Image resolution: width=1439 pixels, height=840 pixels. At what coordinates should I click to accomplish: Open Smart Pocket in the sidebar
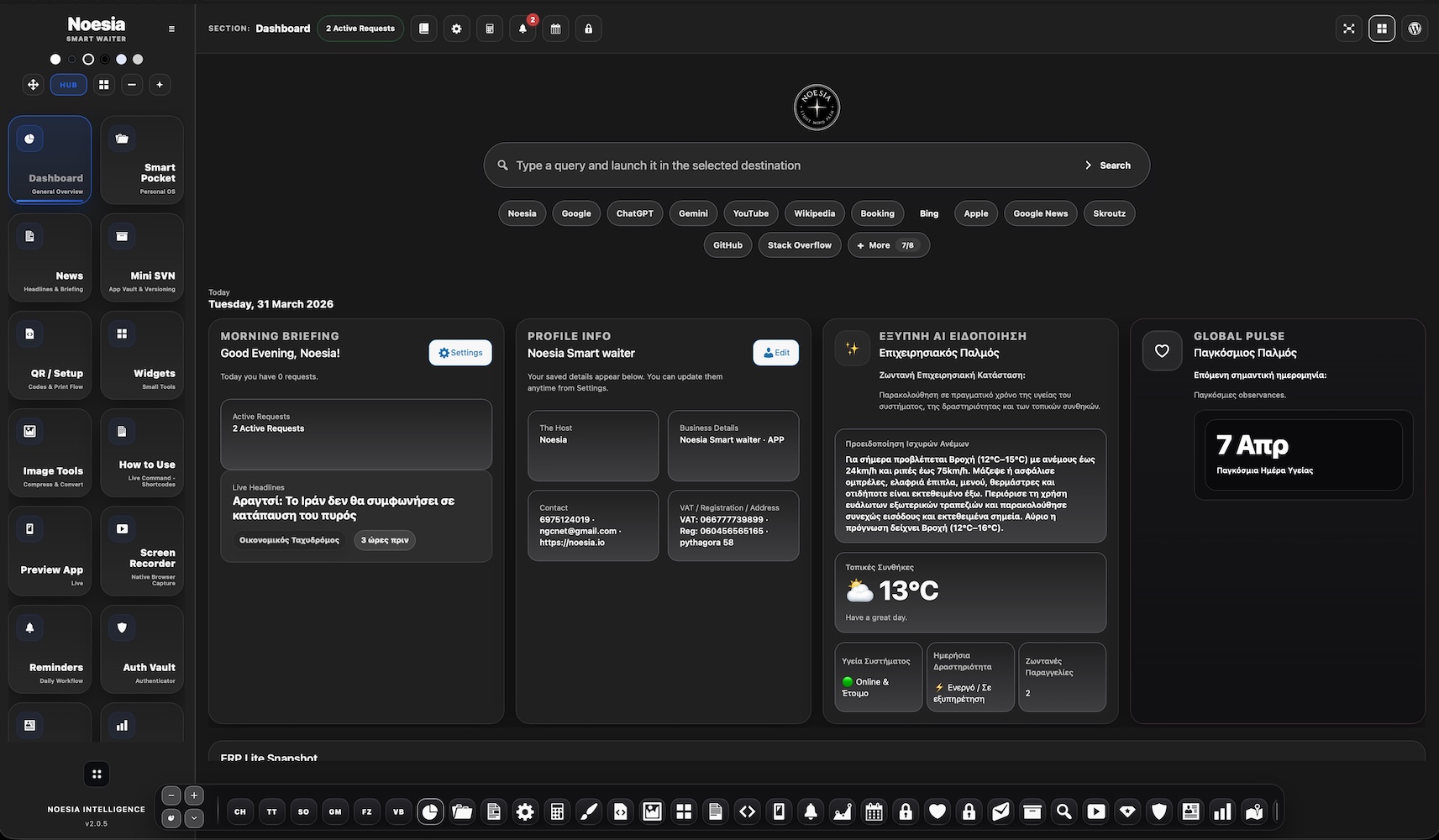[x=142, y=160]
